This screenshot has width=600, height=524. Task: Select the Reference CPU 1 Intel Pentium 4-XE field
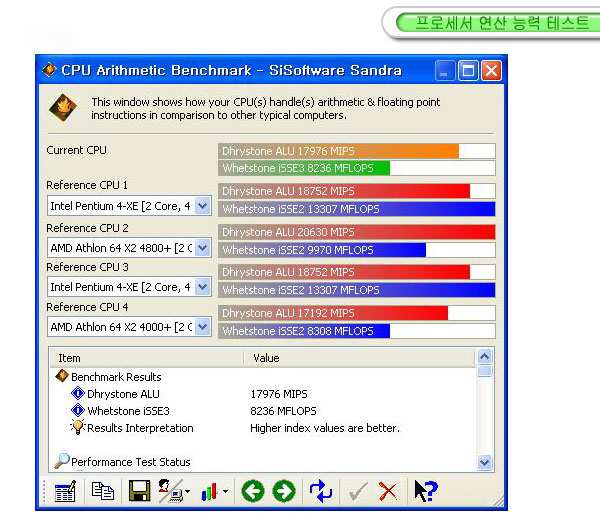(129, 206)
